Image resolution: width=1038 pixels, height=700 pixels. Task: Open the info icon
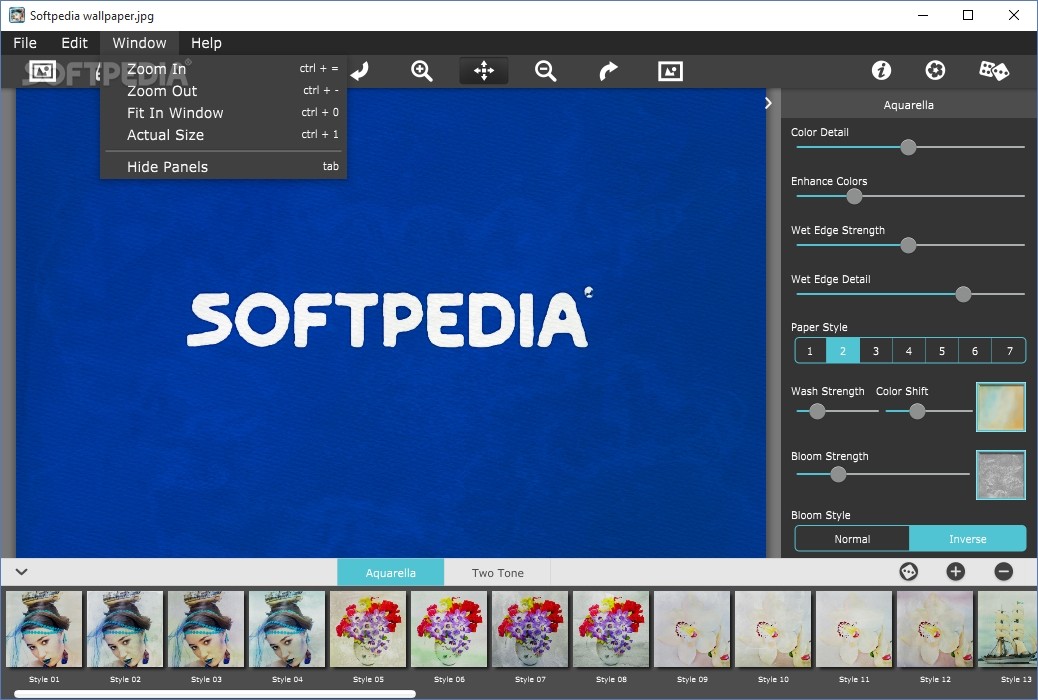click(881, 70)
